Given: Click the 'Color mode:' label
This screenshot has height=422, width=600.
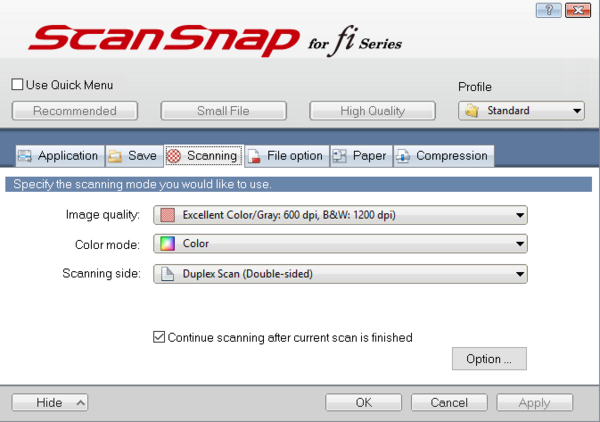Looking at the screenshot, I should coord(108,244).
